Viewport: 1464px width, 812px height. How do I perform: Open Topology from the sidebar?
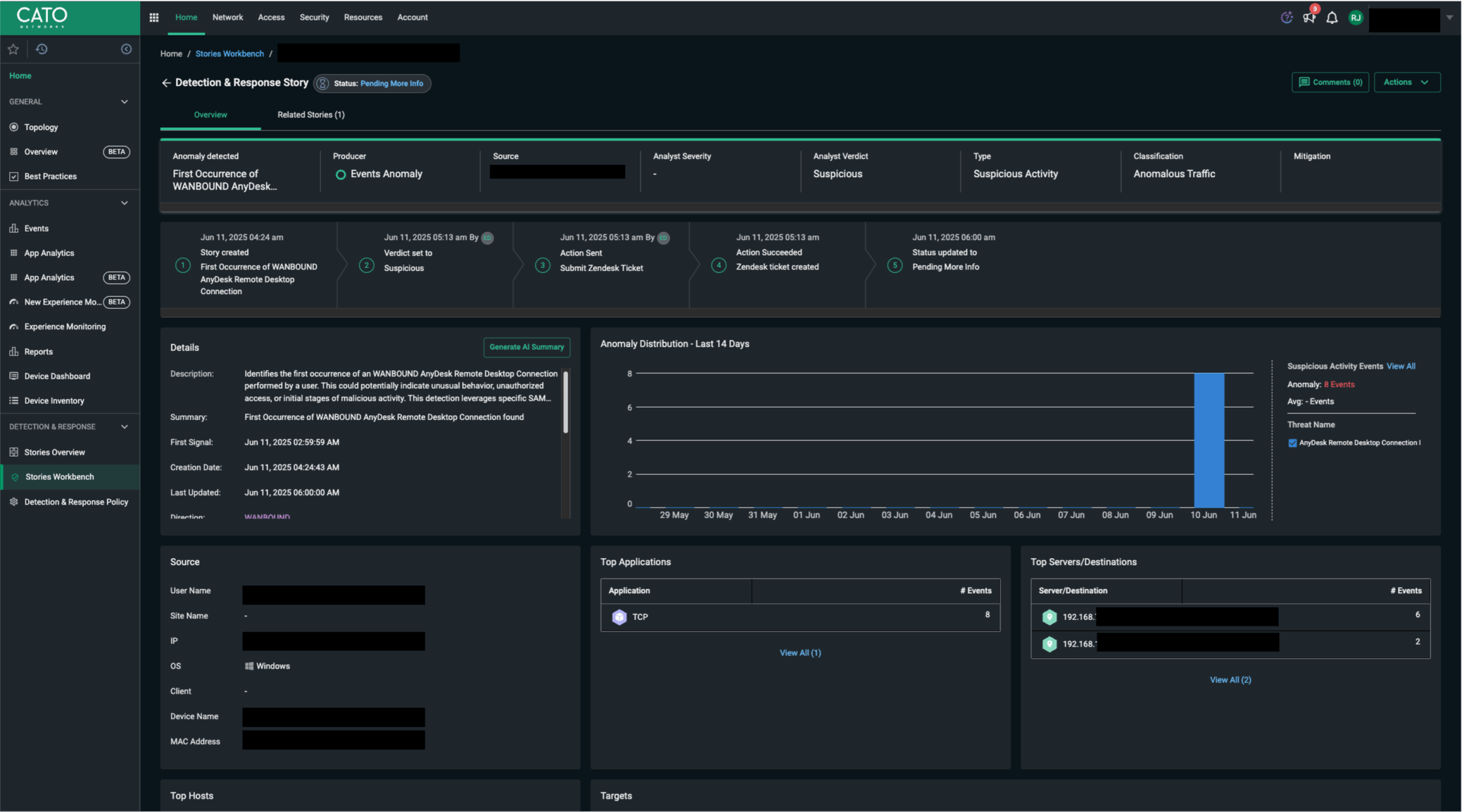pos(41,127)
